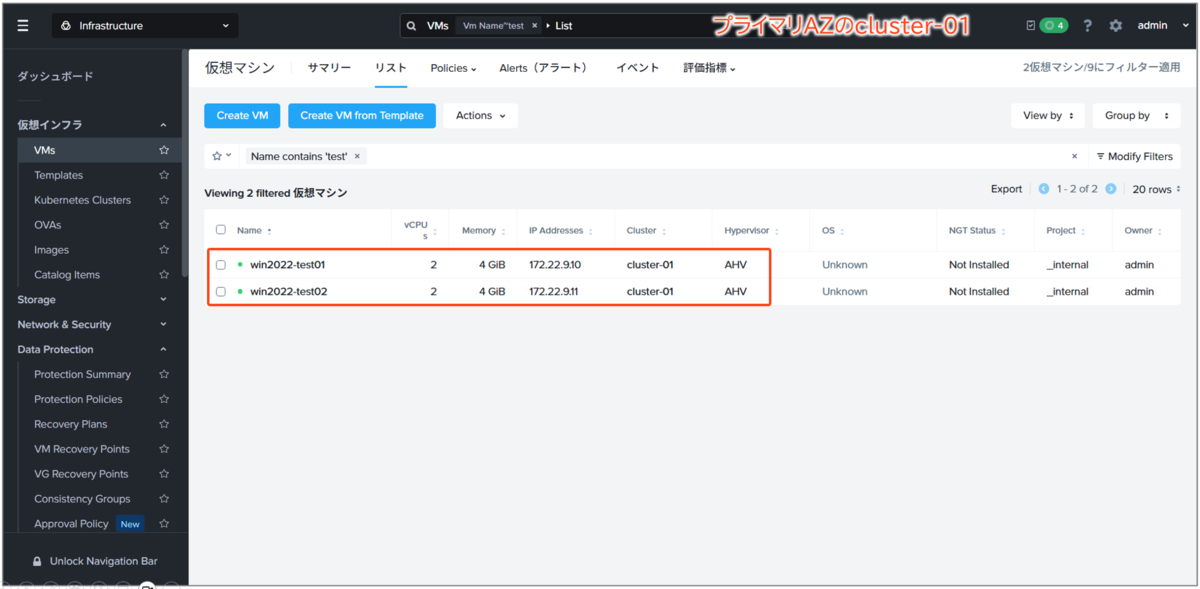Star the Kubernetes Clusters sidebar entry

[x=164, y=200]
